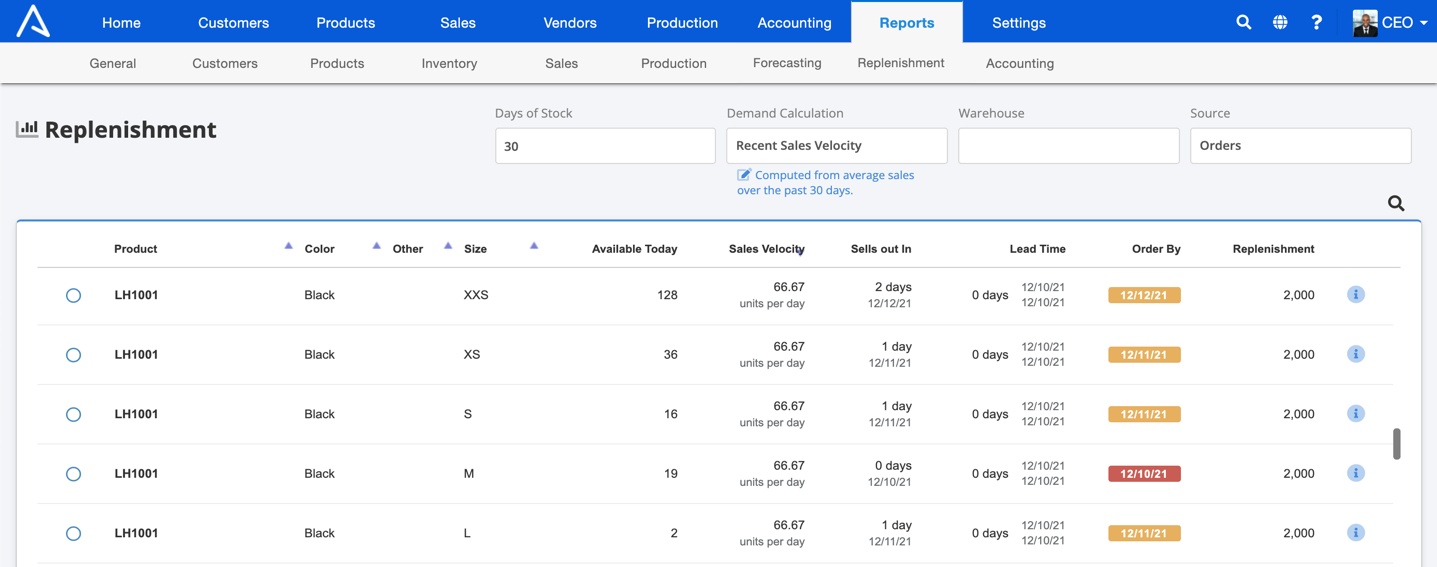Select the radio button for LH1001 XXS
This screenshot has width=1437, height=567.
[x=73, y=295]
